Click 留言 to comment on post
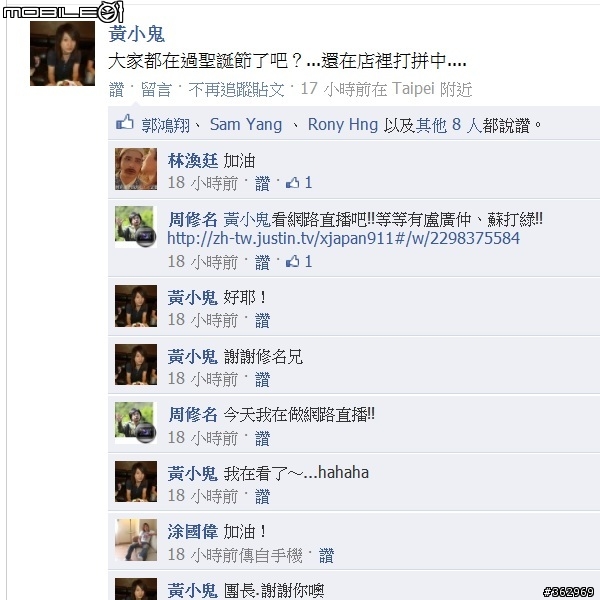The width and height of the screenshot is (600, 600). tap(156, 90)
